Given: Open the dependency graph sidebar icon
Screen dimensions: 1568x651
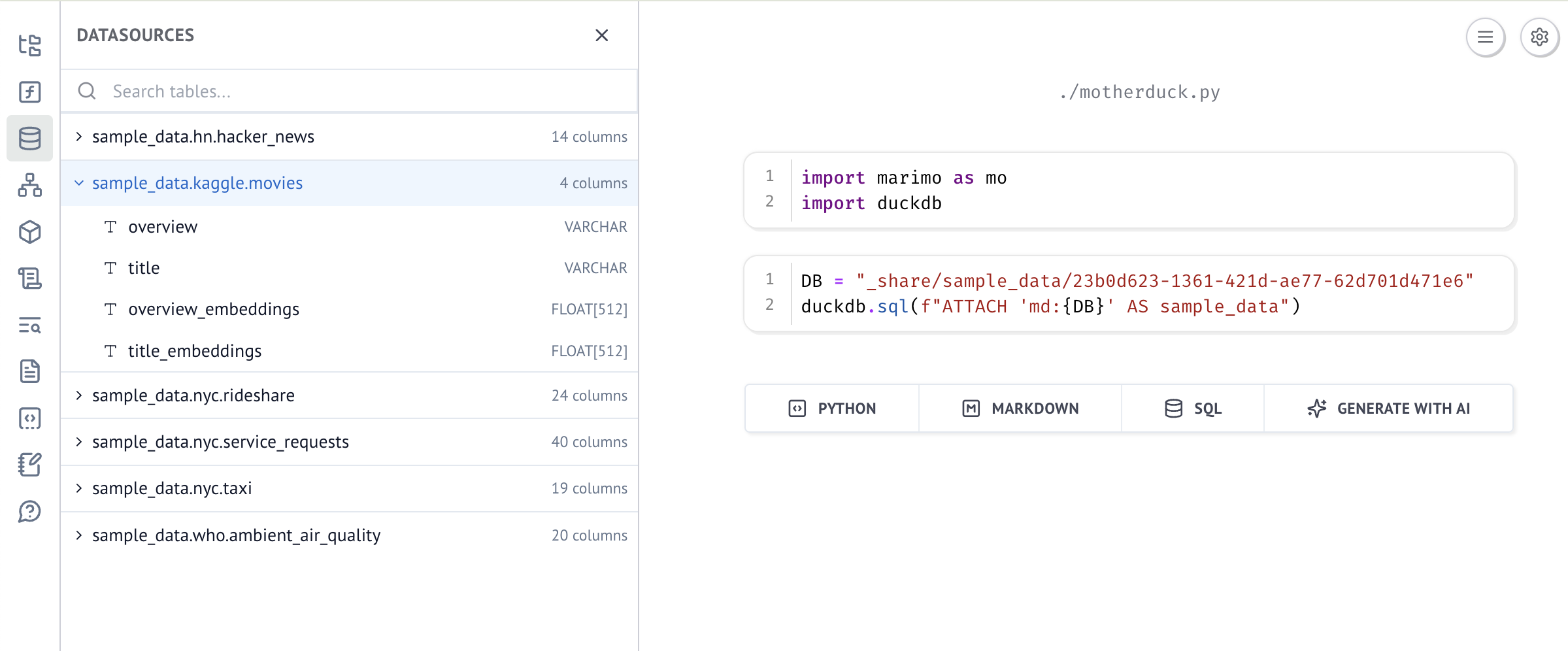Looking at the screenshot, I should pyautogui.click(x=30, y=185).
